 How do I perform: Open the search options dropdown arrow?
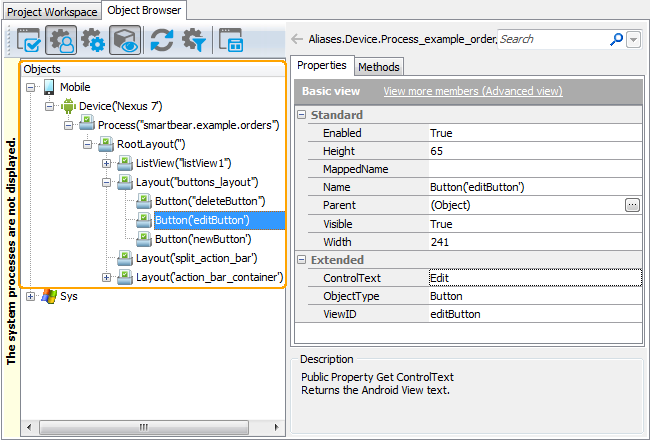click(634, 39)
